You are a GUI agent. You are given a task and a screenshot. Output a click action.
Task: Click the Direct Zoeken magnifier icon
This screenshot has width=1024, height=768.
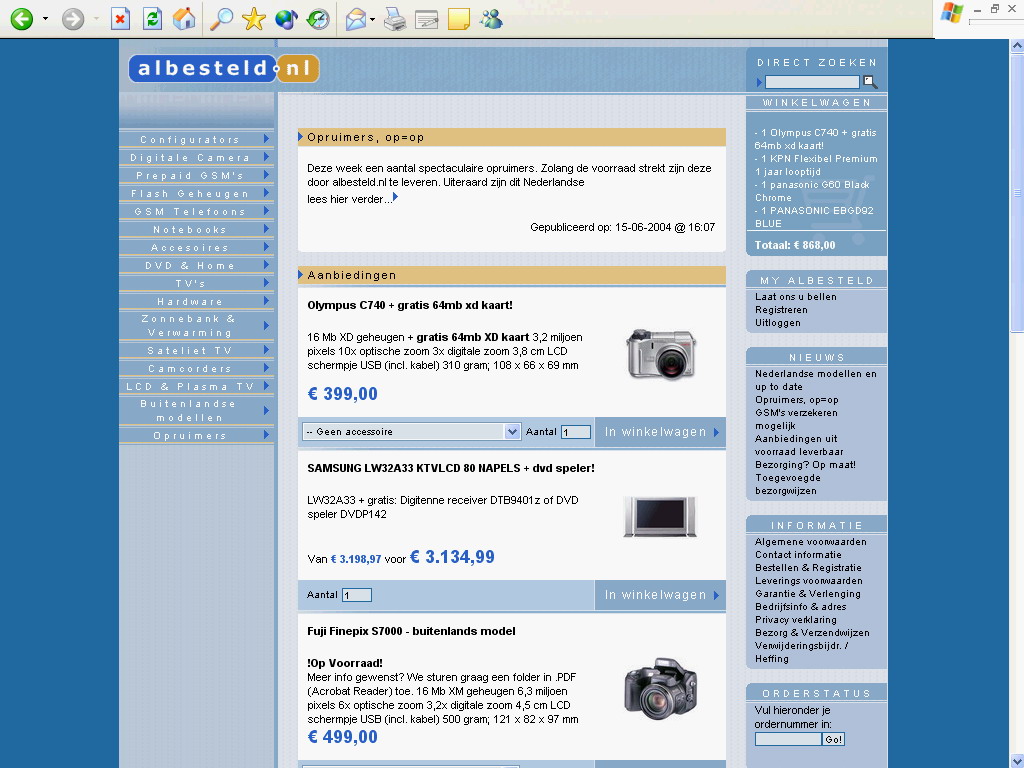click(870, 82)
